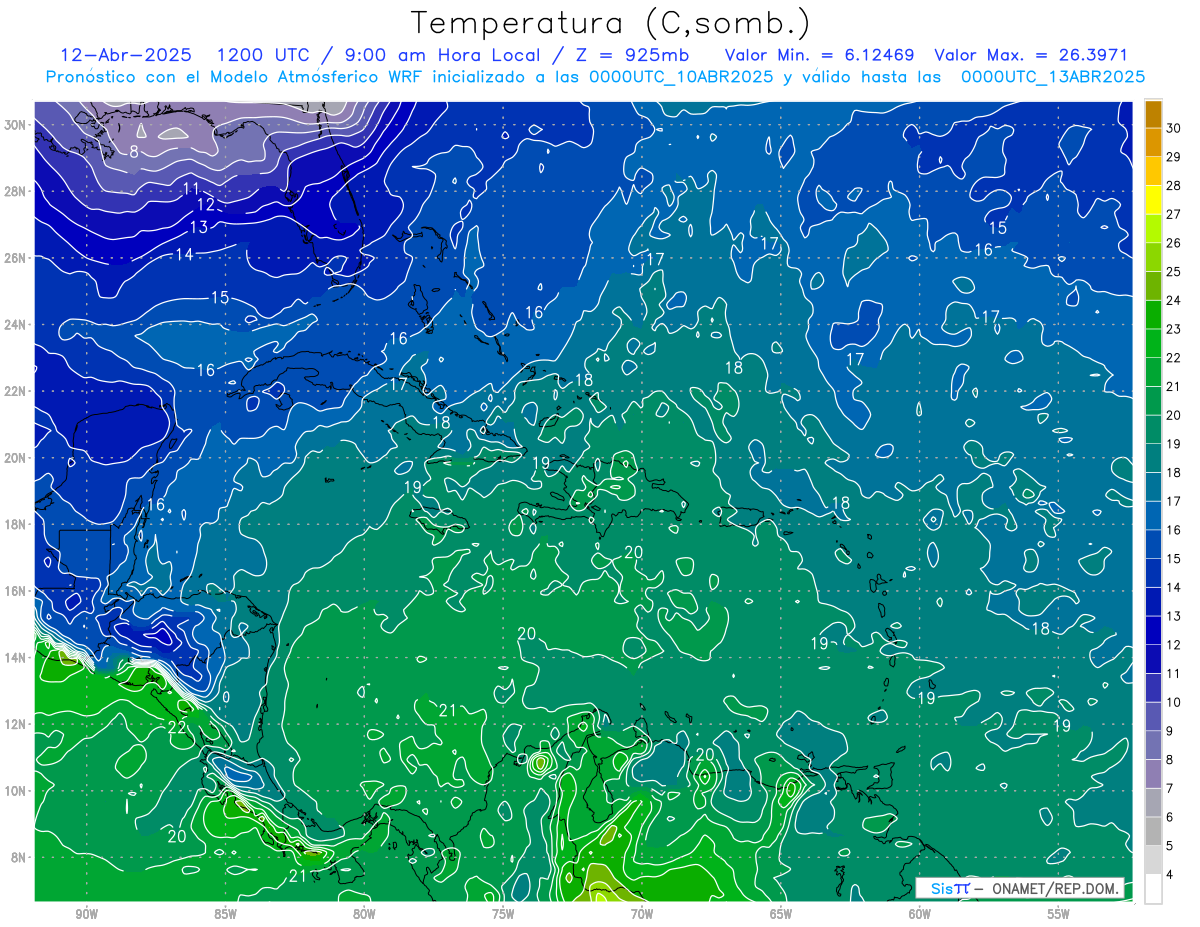Screen dimensions: 1200x927
Task: Click the map contour label "11"
Action: coord(191,188)
